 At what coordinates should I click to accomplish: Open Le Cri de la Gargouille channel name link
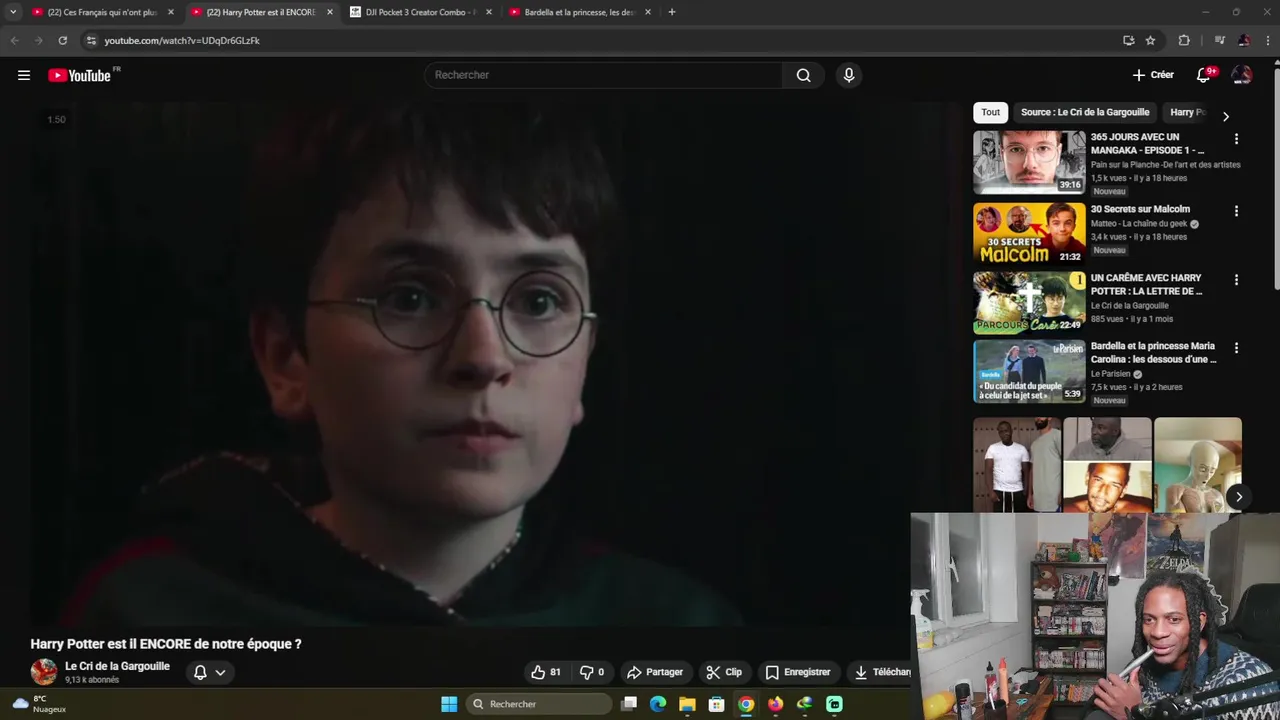117,666
